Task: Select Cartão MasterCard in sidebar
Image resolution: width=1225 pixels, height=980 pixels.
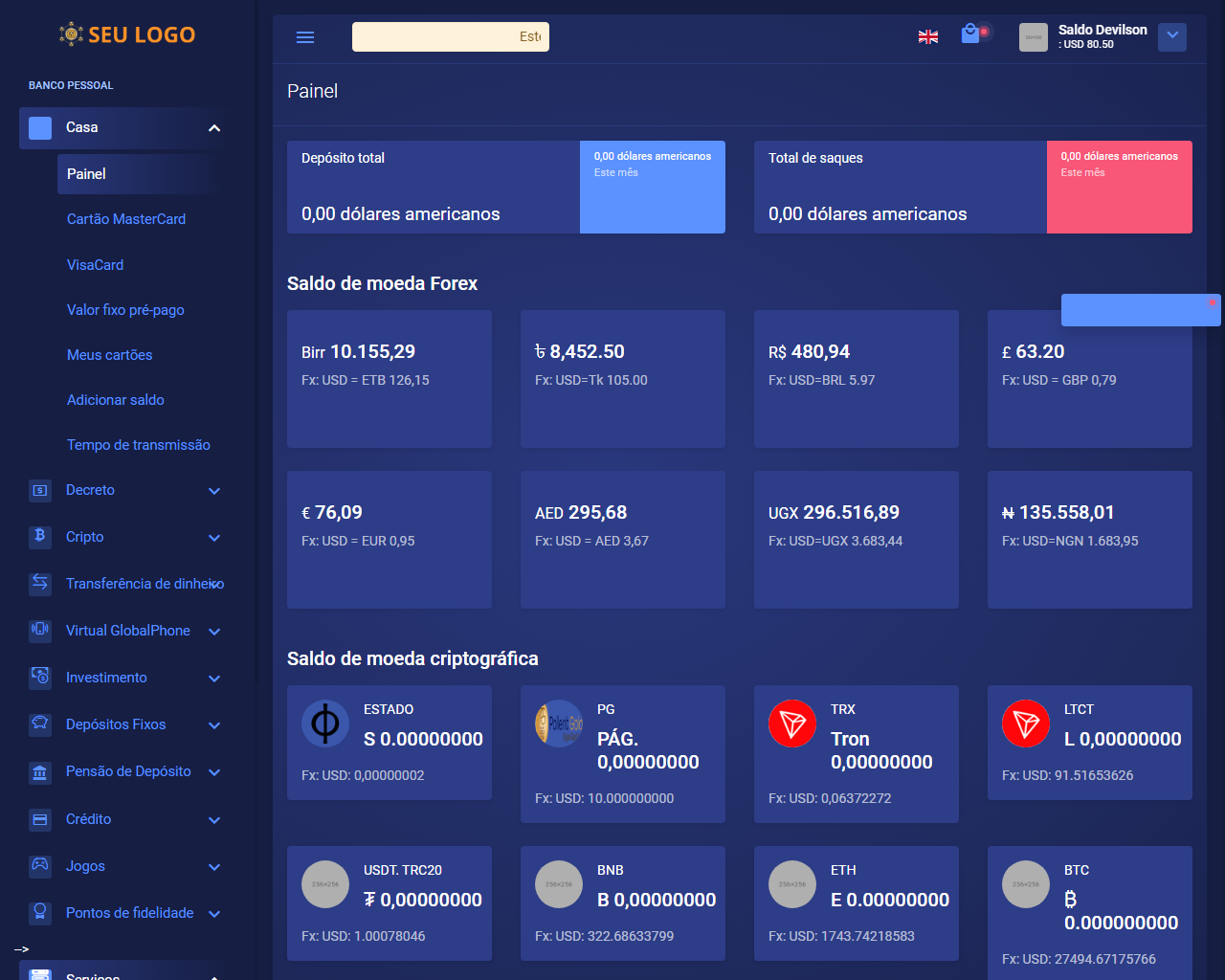Action: click(x=126, y=219)
